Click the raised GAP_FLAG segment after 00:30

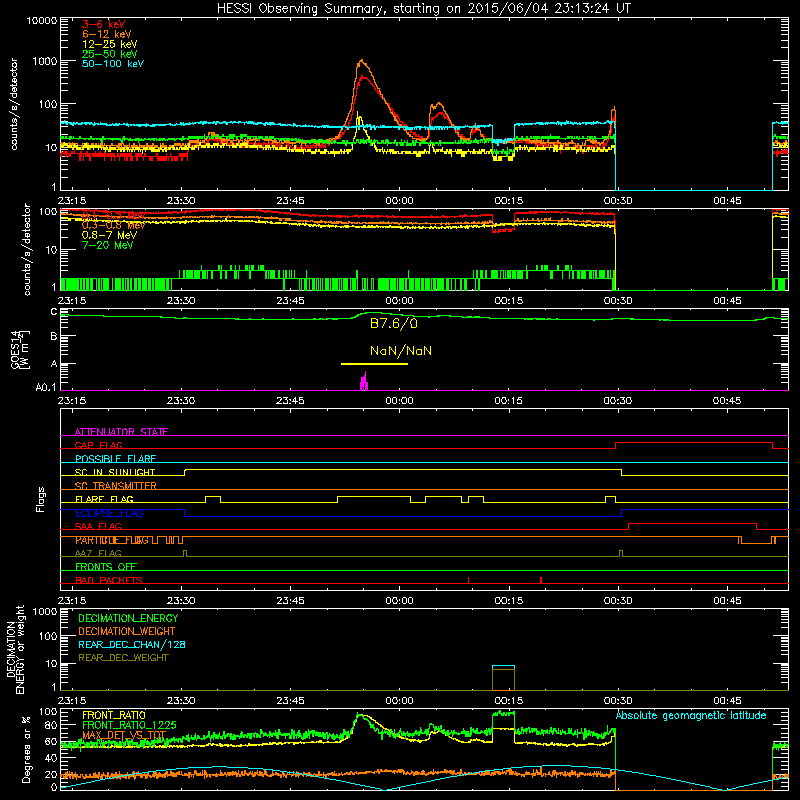[x=694, y=443]
